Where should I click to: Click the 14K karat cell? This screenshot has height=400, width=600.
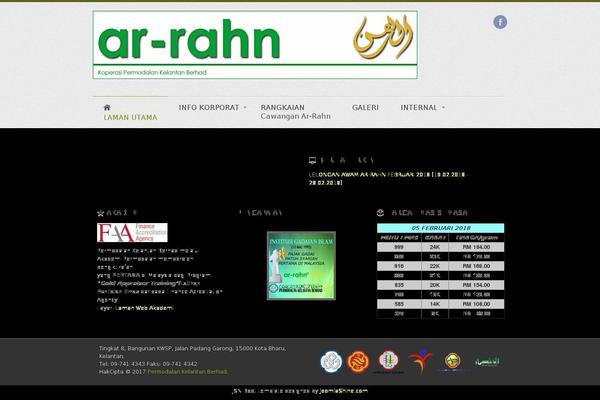coord(435,304)
